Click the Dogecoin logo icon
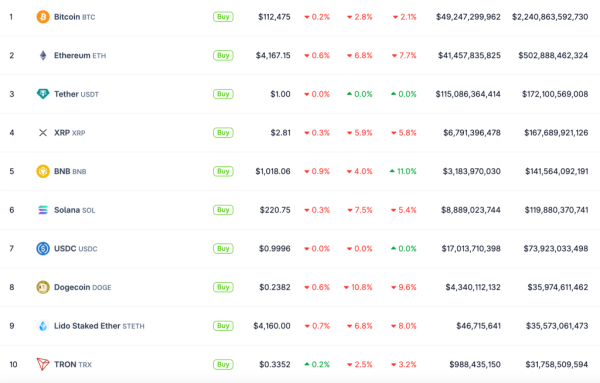This screenshot has height=383, width=600. coord(43,287)
